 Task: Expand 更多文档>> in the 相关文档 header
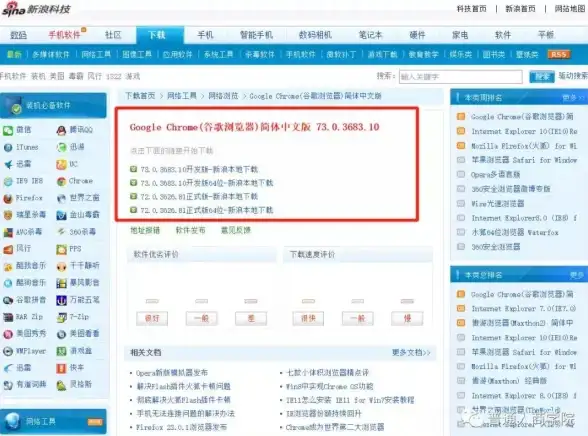click(x=411, y=353)
